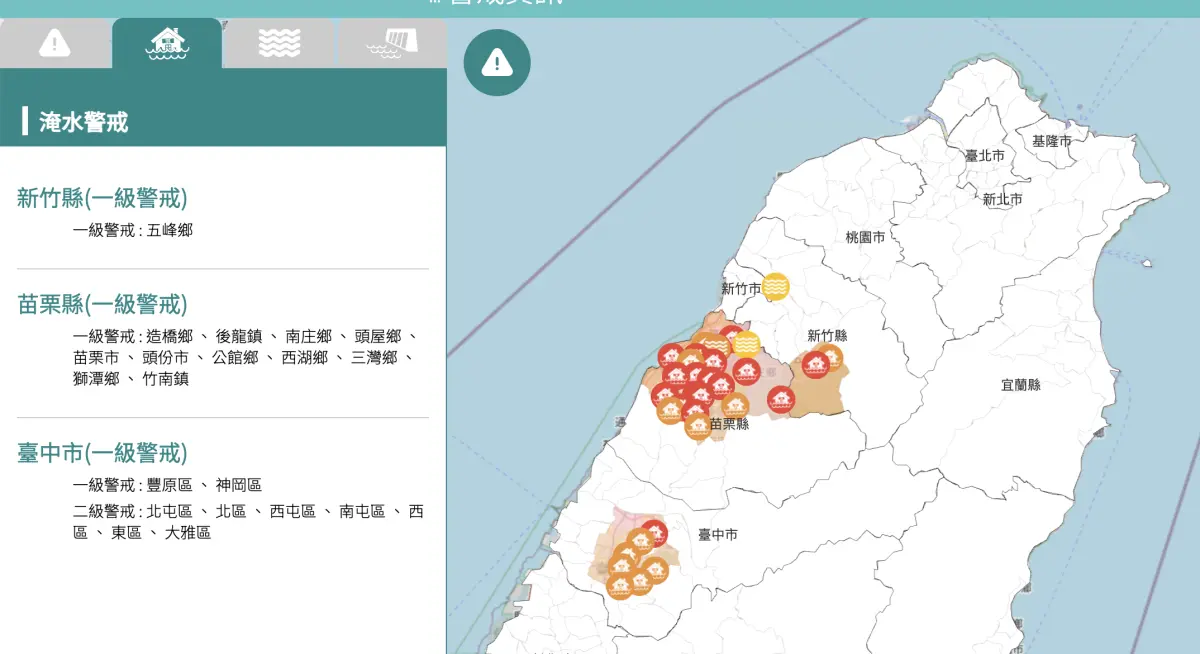Select the flooded house warning tab
This screenshot has height=654, width=1200.
tap(167, 43)
